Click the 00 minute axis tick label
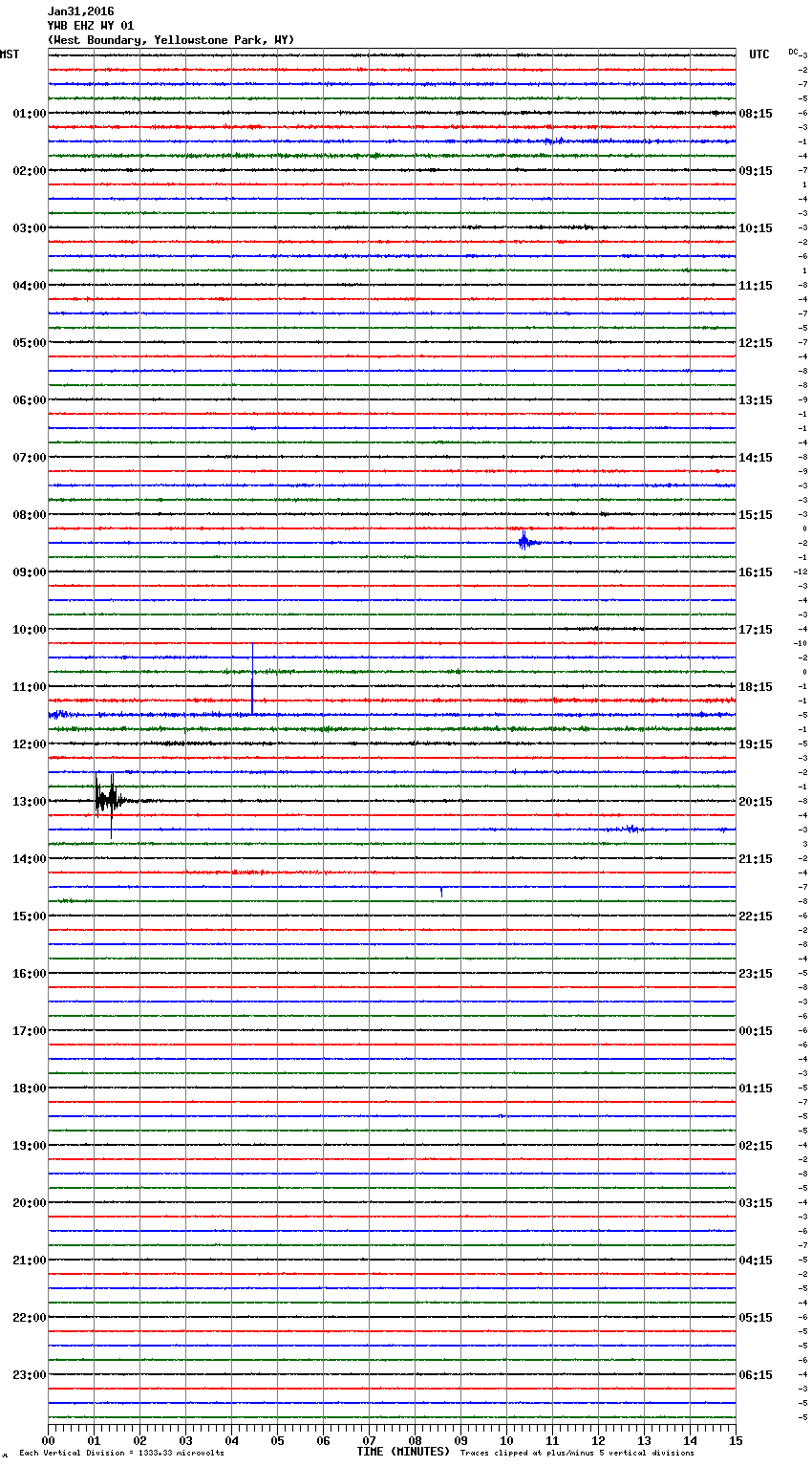Image resolution: width=812 pixels, height=1466 pixels. click(48, 1440)
